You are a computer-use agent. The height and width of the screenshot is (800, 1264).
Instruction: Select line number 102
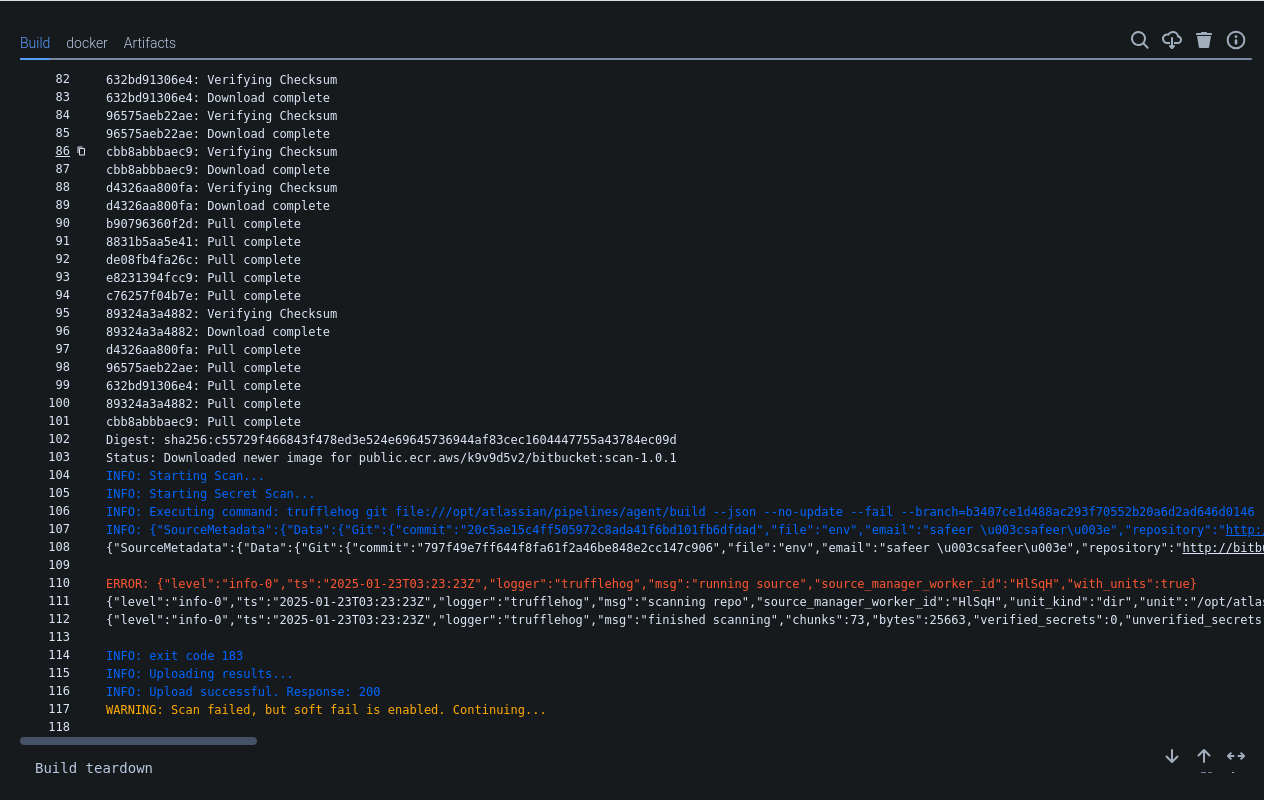point(59,440)
